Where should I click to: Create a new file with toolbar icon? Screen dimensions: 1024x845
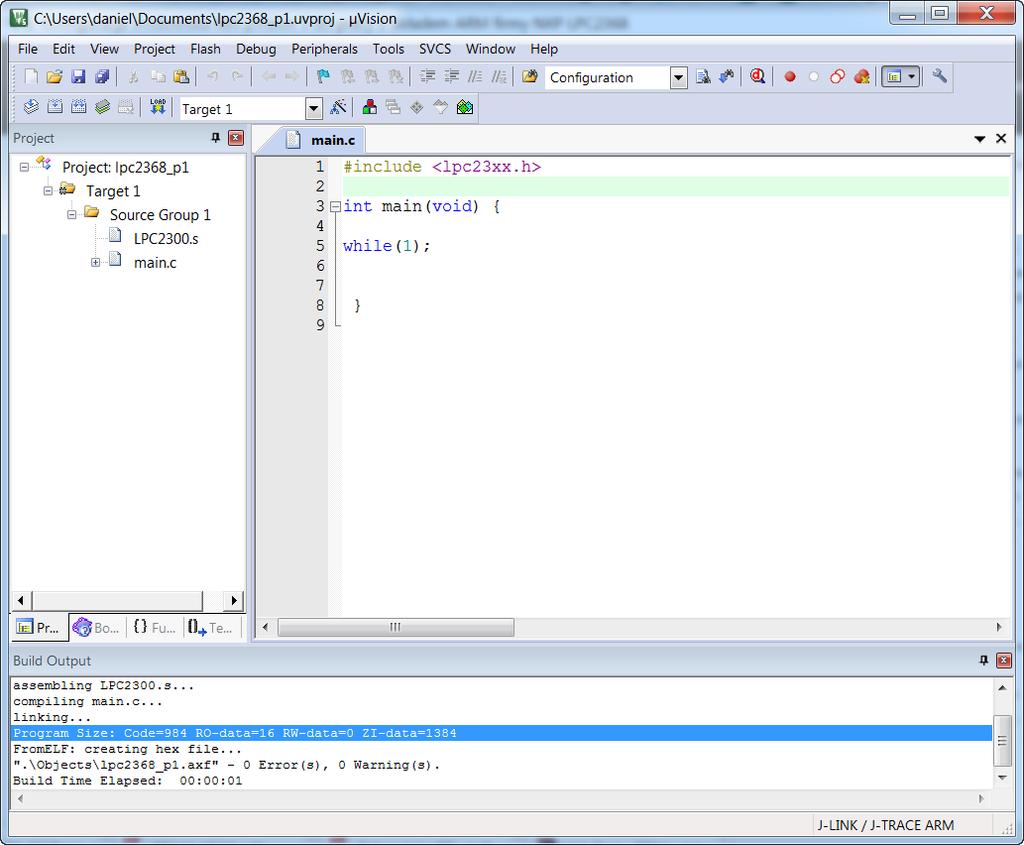(31, 77)
